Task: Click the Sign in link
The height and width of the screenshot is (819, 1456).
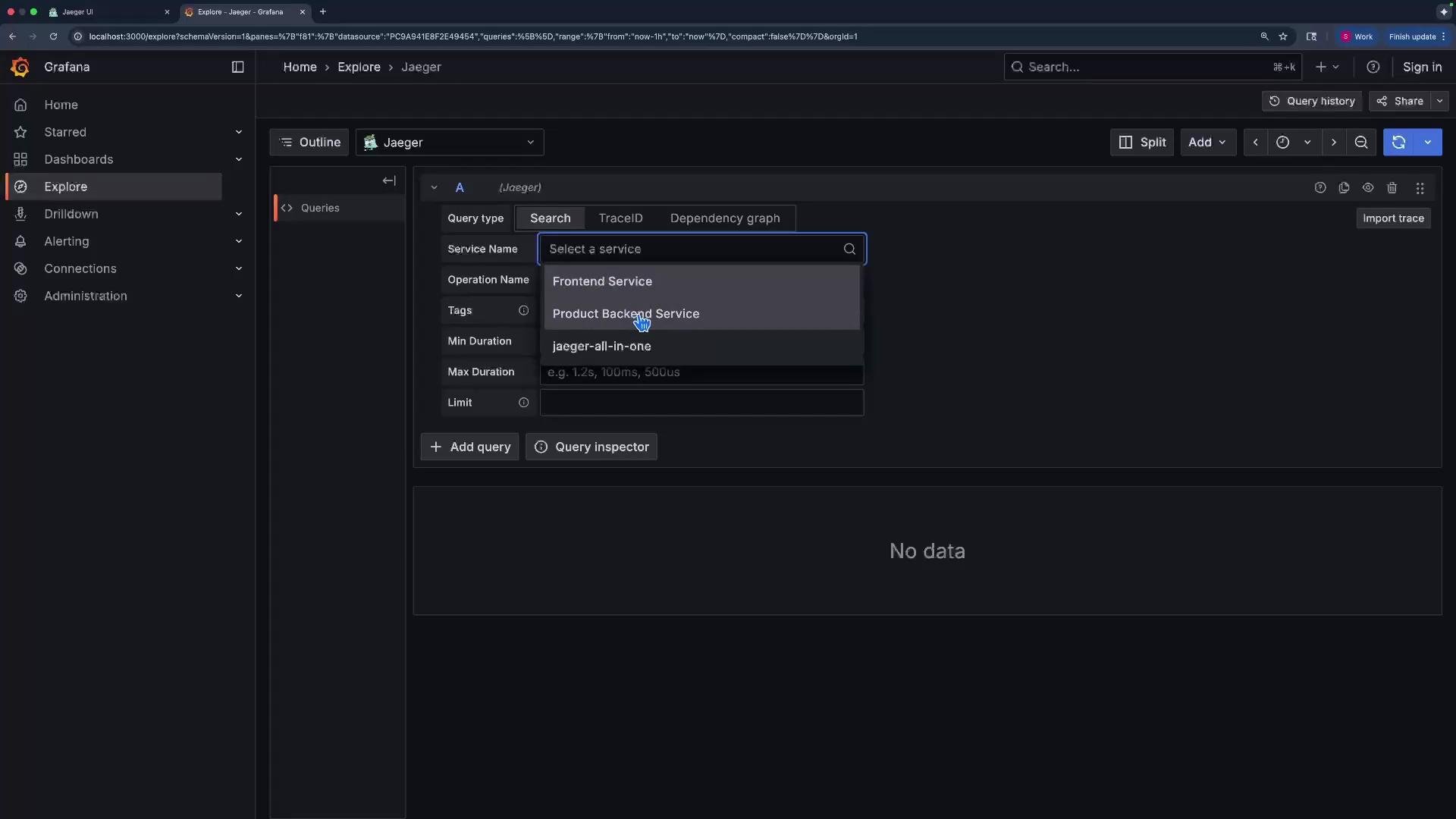Action: click(x=1422, y=67)
